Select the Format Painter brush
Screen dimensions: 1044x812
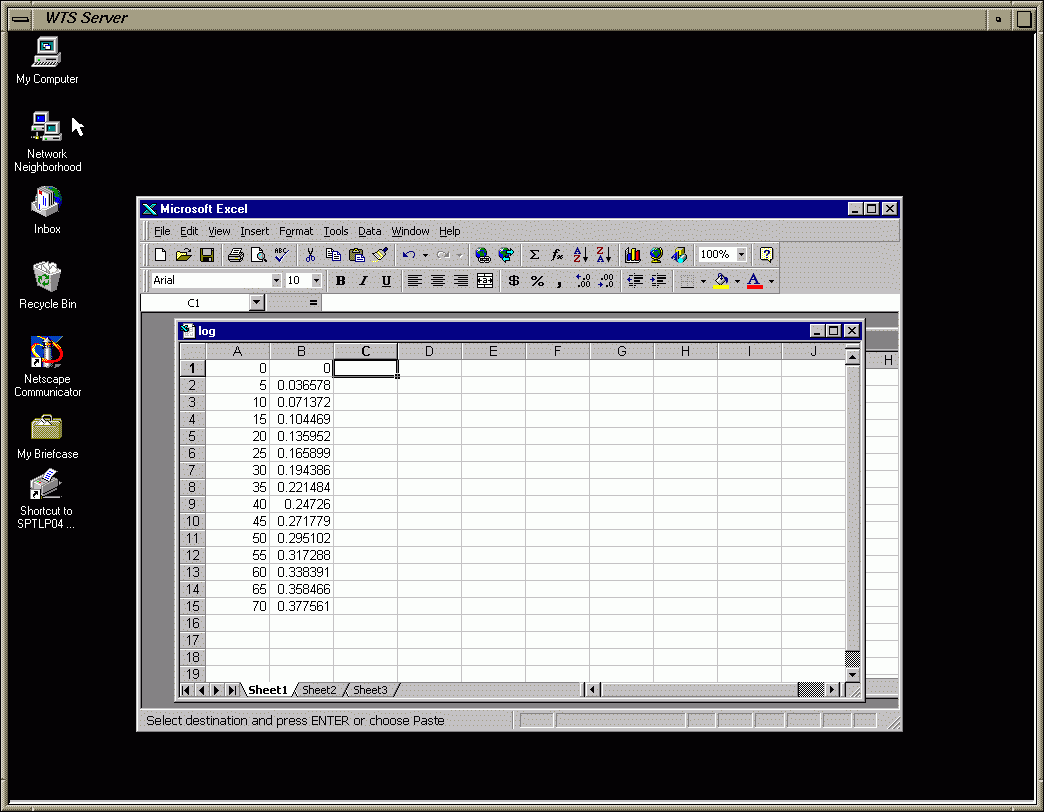380,255
